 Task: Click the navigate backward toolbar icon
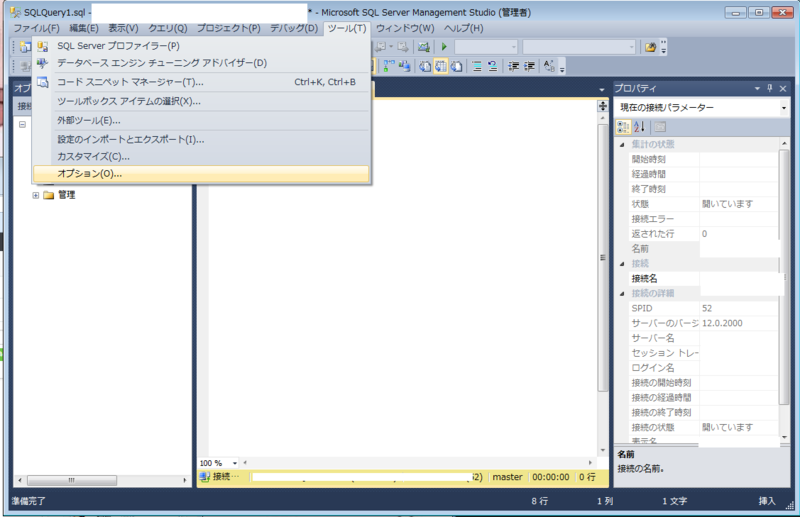(381, 47)
